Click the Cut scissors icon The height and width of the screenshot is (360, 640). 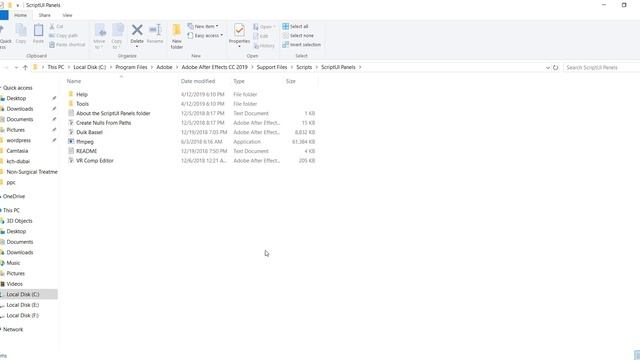(x=52, y=26)
